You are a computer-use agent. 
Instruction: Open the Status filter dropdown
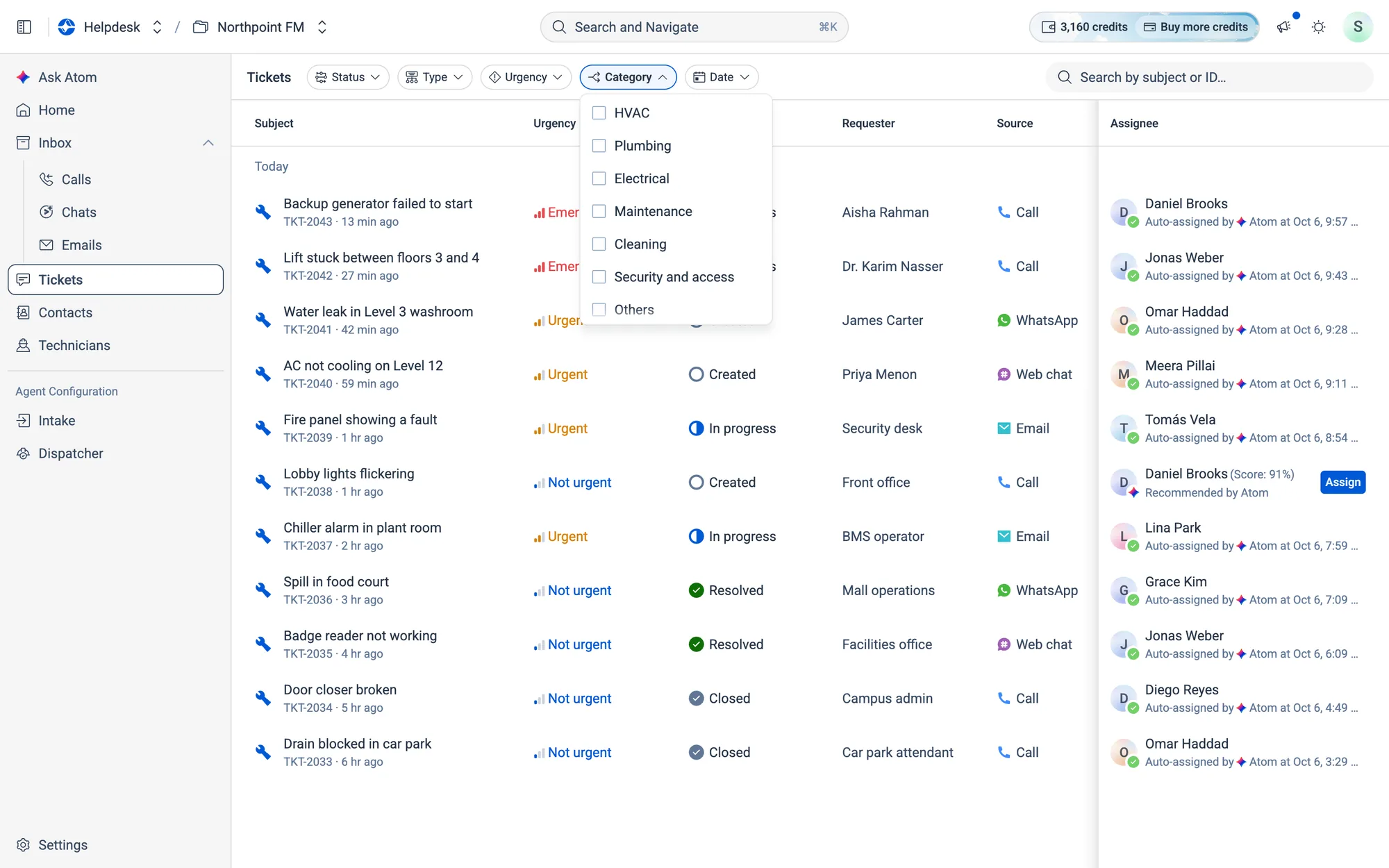[348, 77]
